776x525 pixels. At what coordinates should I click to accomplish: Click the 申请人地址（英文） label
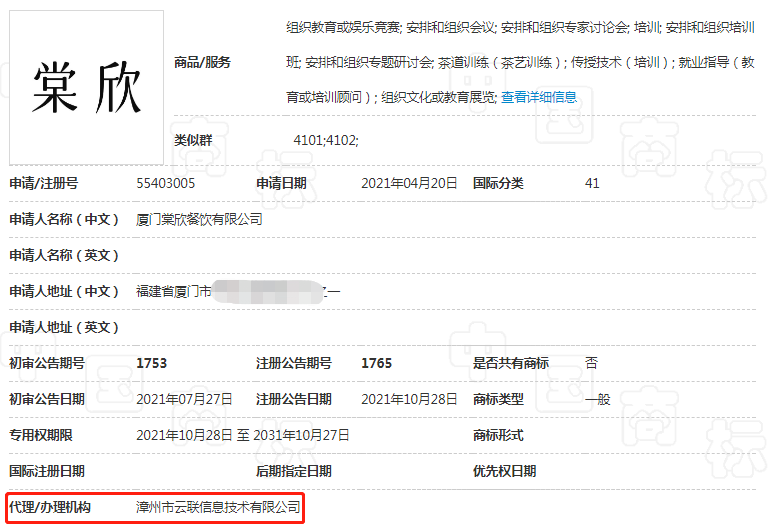click(64, 328)
